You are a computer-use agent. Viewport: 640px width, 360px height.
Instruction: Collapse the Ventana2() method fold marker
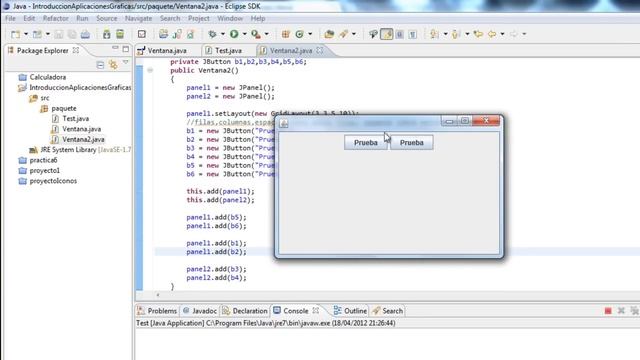click(150, 70)
